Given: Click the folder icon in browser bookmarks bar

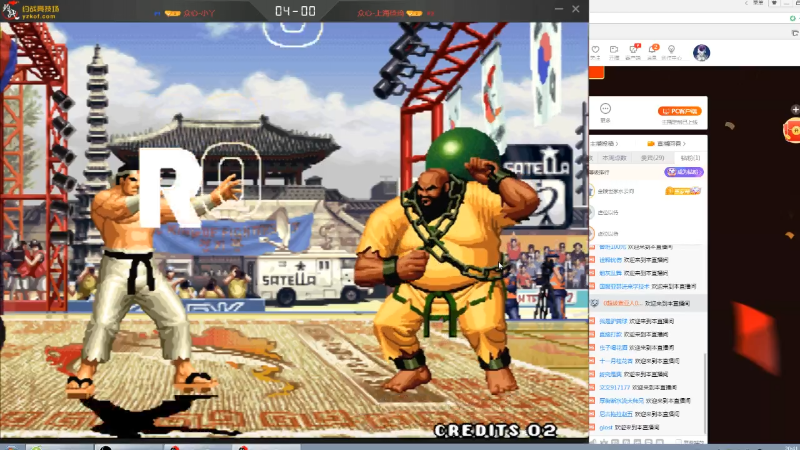Looking at the screenshot, I should point(795,33).
